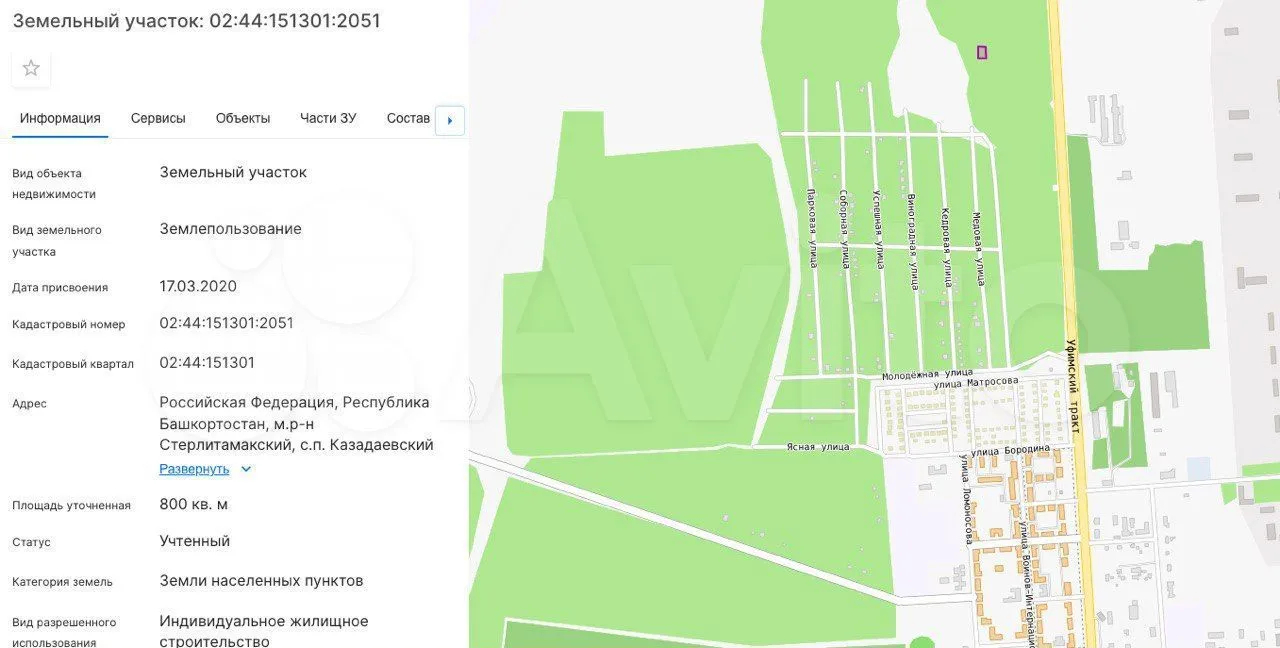1280x648 pixels.
Task: Open the Состав tab
Action: [x=408, y=118]
